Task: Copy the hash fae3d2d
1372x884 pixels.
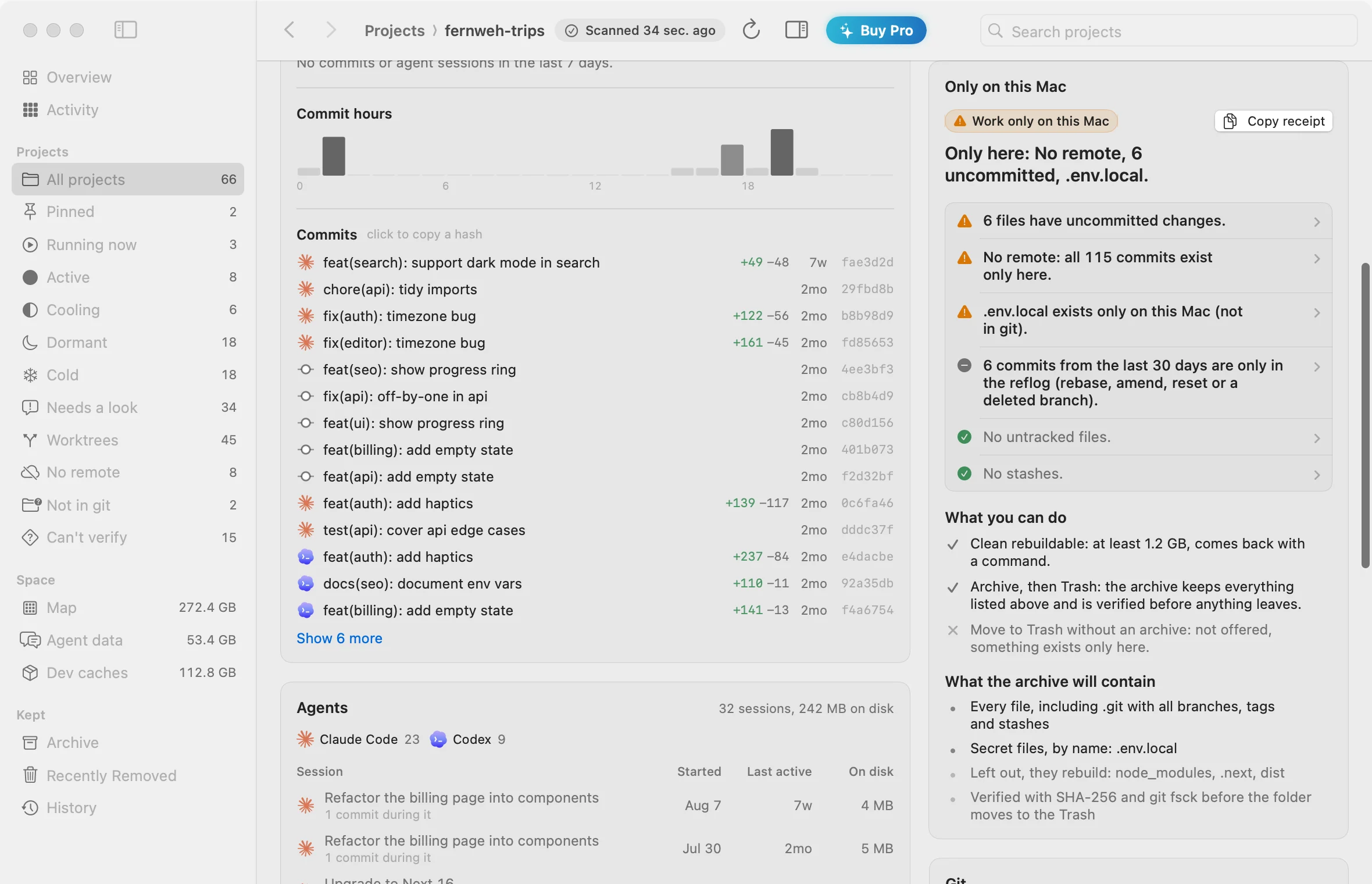Action: click(x=867, y=262)
